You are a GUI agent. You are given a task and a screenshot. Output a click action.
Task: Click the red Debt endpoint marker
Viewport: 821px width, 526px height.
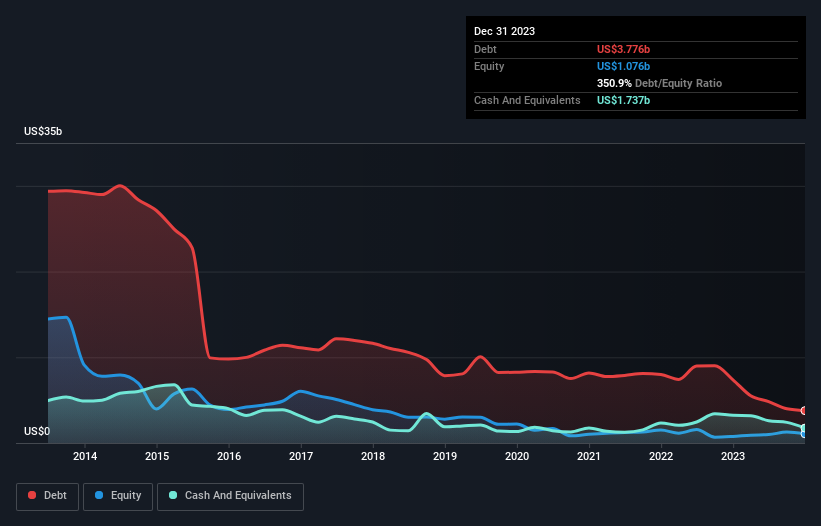click(804, 411)
